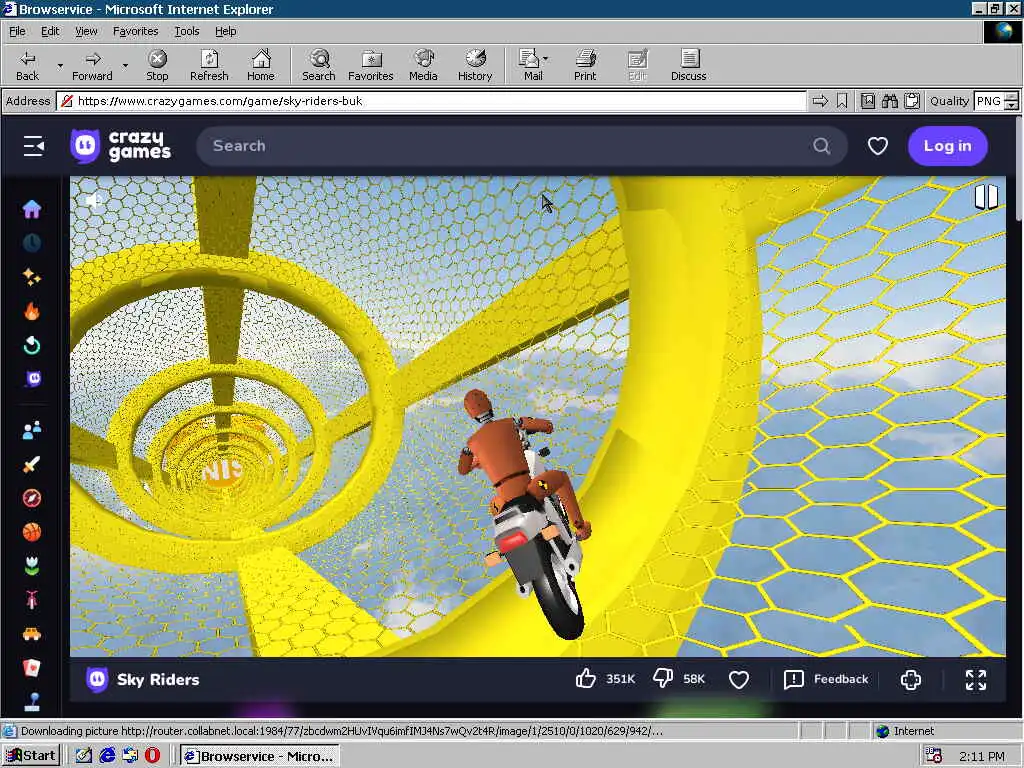The height and width of the screenshot is (768, 1024).
Task: Like the game with thumbs up
Action: pos(586,679)
